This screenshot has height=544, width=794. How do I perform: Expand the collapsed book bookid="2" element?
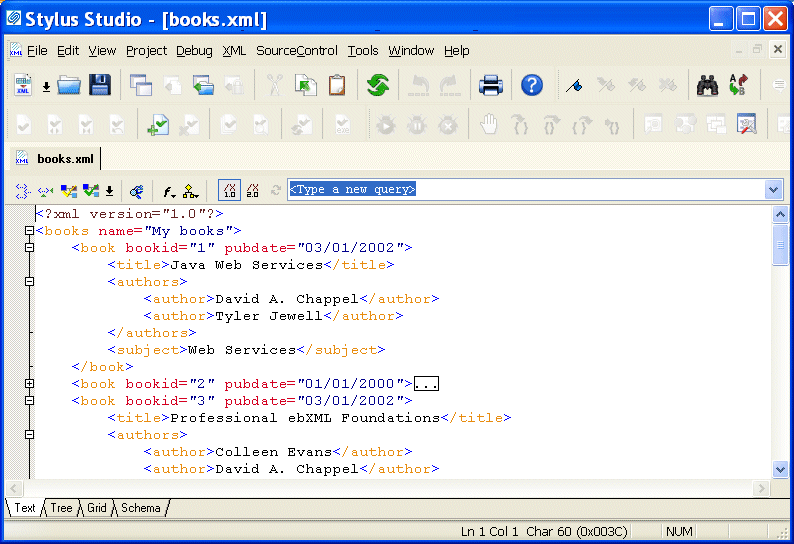(x=29, y=384)
